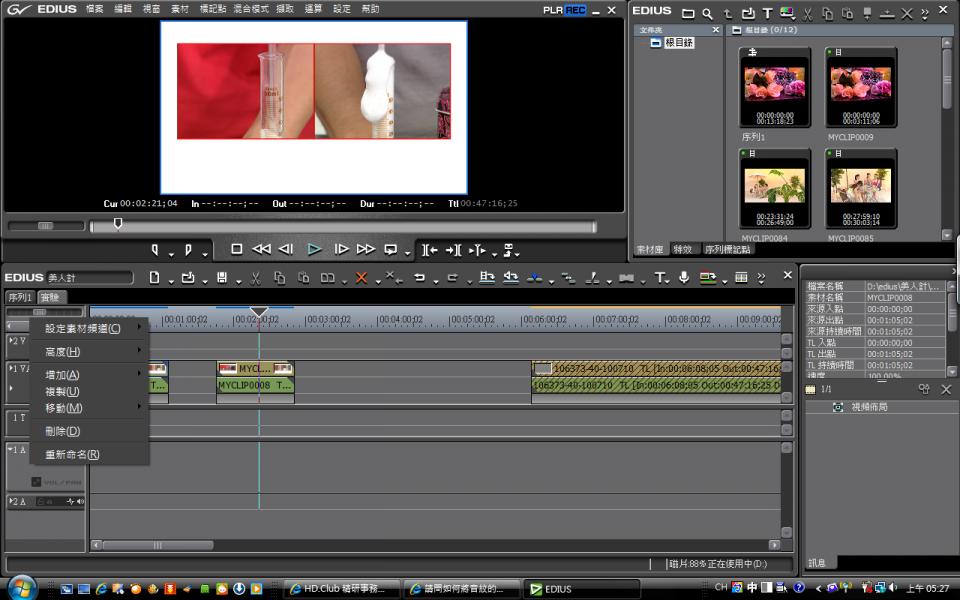The width and height of the screenshot is (960, 600).
Task: Click the scissors Cut icon in timeline toolbar
Action: tap(256, 277)
